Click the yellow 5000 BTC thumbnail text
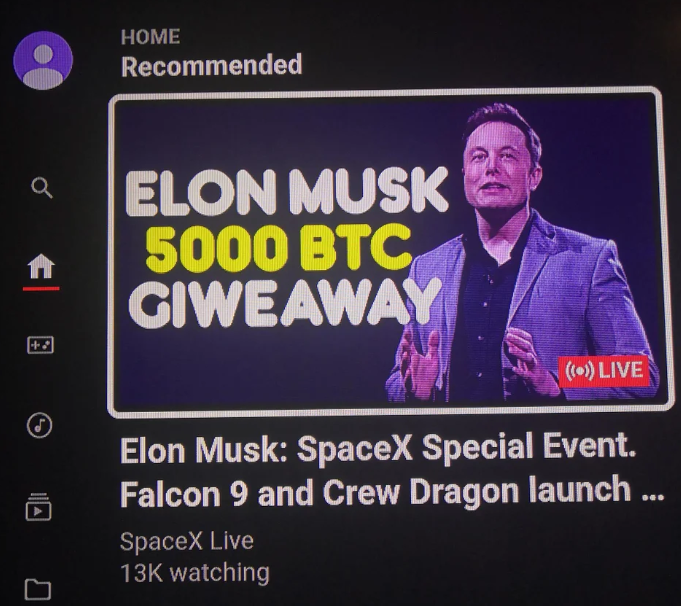This screenshot has height=606, width=681. tap(278, 247)
